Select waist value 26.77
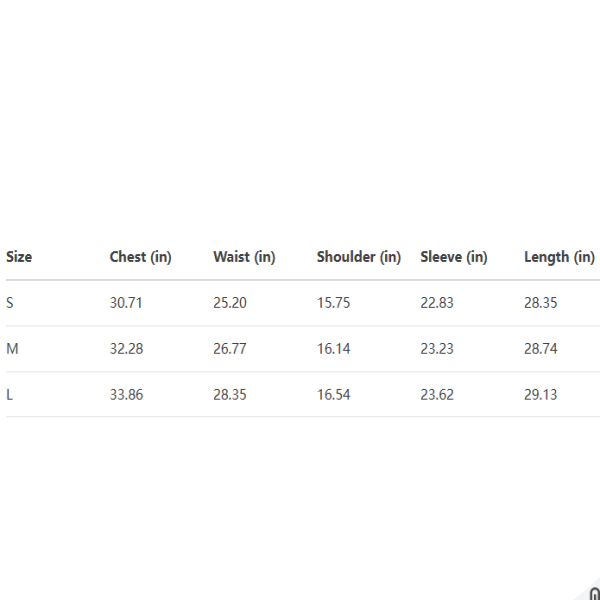Image resolution: width=600 pixels, height=600 pixels. coord(230,349)
